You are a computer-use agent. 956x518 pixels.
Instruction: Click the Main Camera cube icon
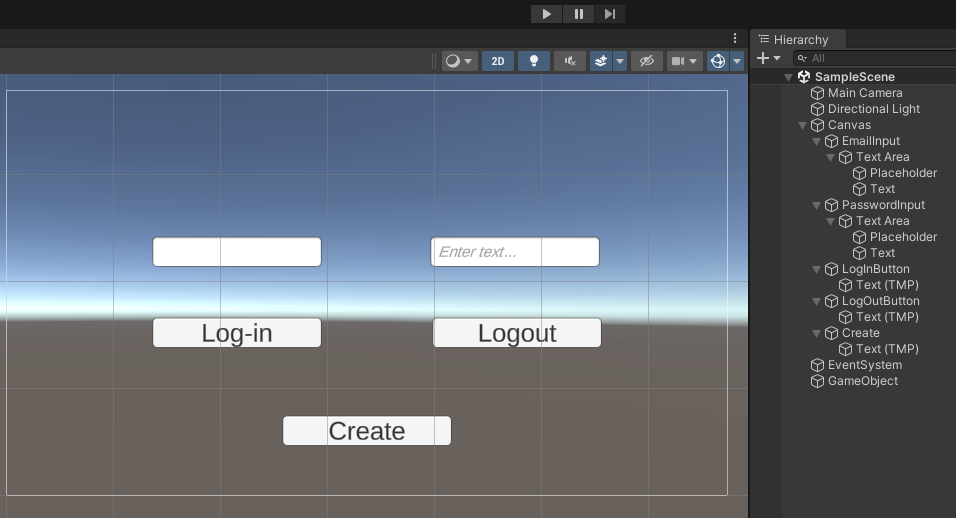818,93
